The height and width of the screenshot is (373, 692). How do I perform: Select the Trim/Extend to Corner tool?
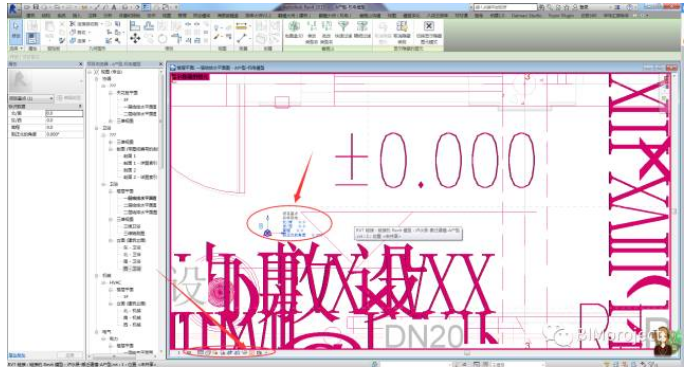pyautogui.click(x=177, y=38)
